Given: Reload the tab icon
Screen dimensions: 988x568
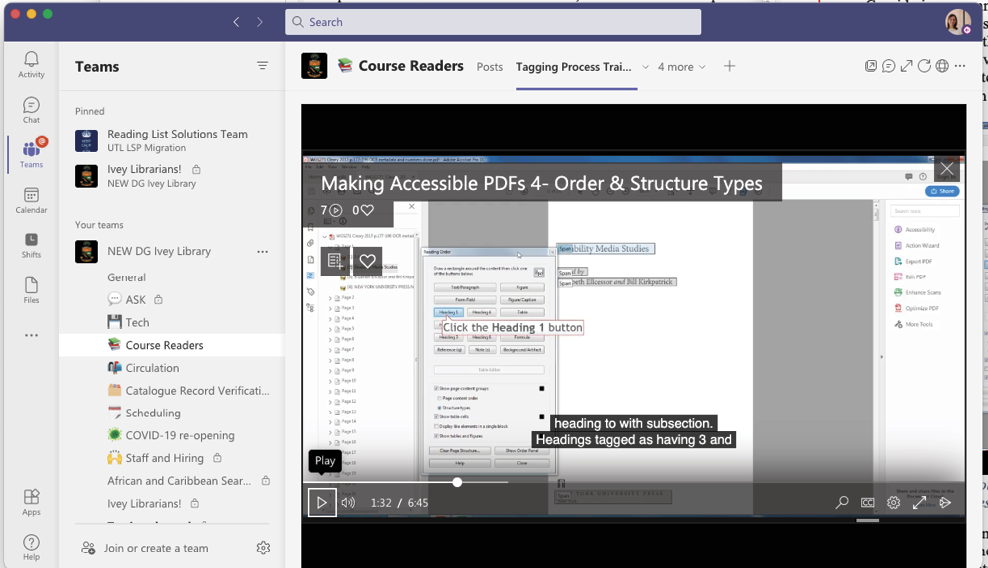Looking at the screenshot, I should point(924,66).
